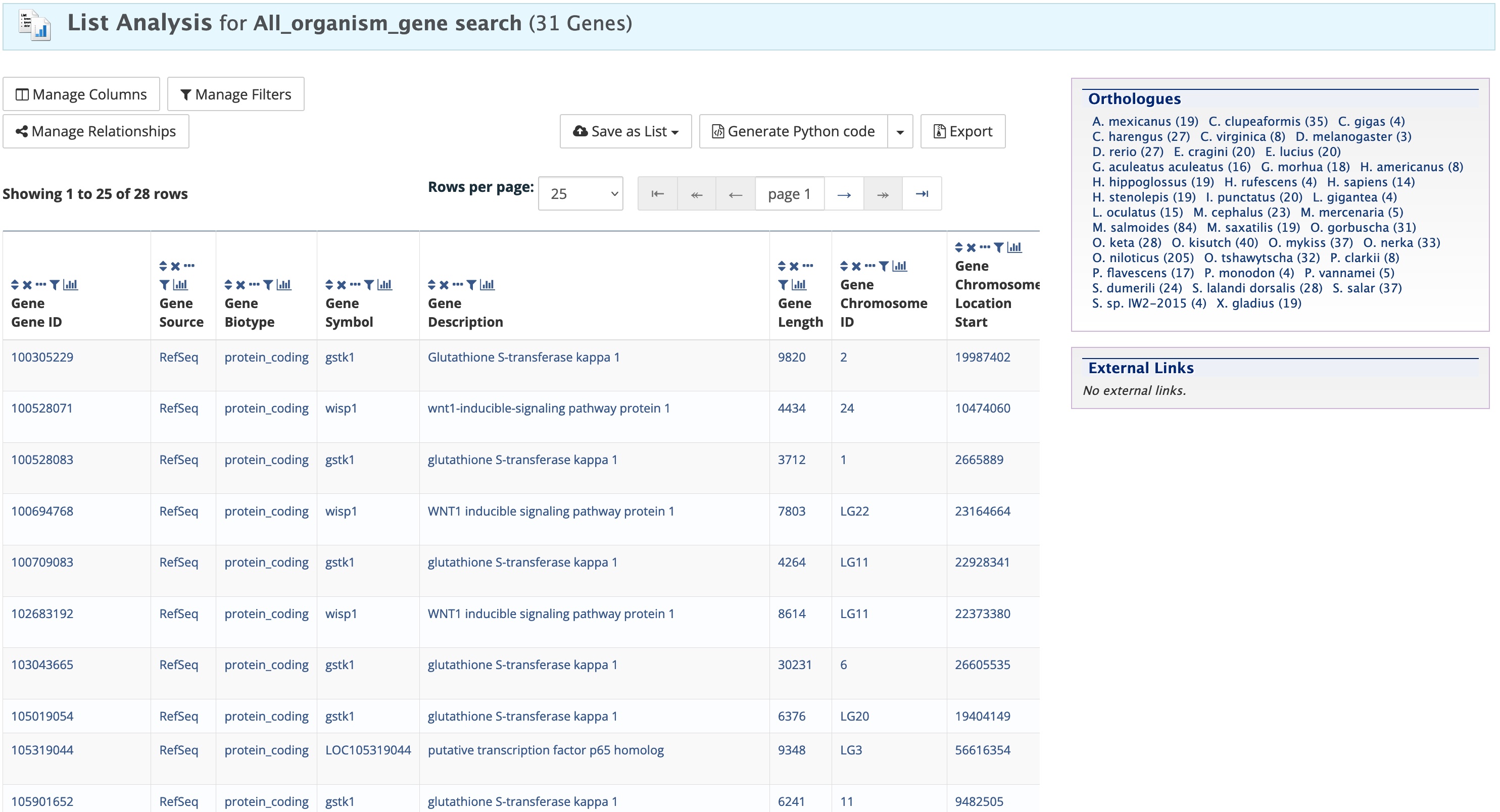Filter the Gene Source column
The image size is (1500, 812).
pyautogui.click(x=165, y=285)
